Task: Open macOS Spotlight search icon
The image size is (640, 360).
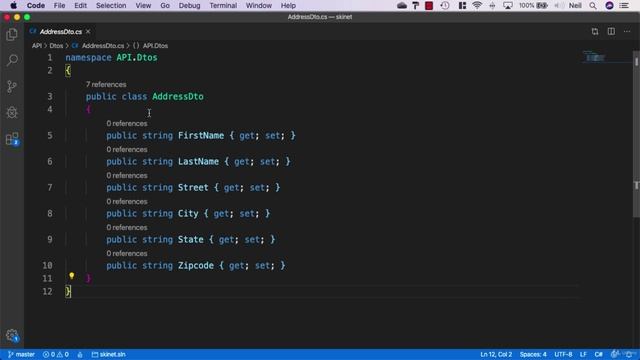Action: [593, 5]
